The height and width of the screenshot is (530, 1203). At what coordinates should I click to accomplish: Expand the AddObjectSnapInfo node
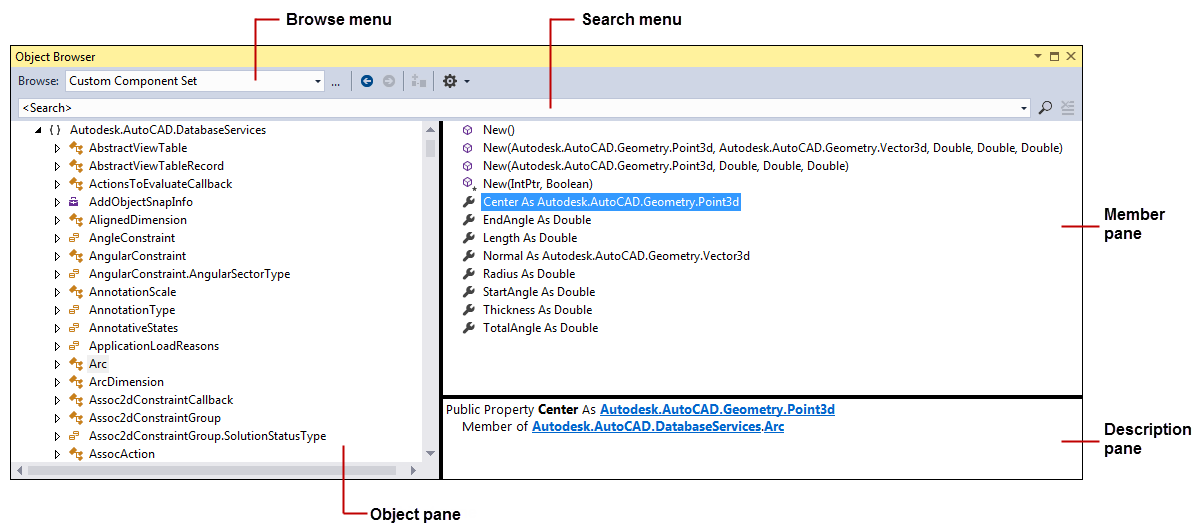(57, 202)
